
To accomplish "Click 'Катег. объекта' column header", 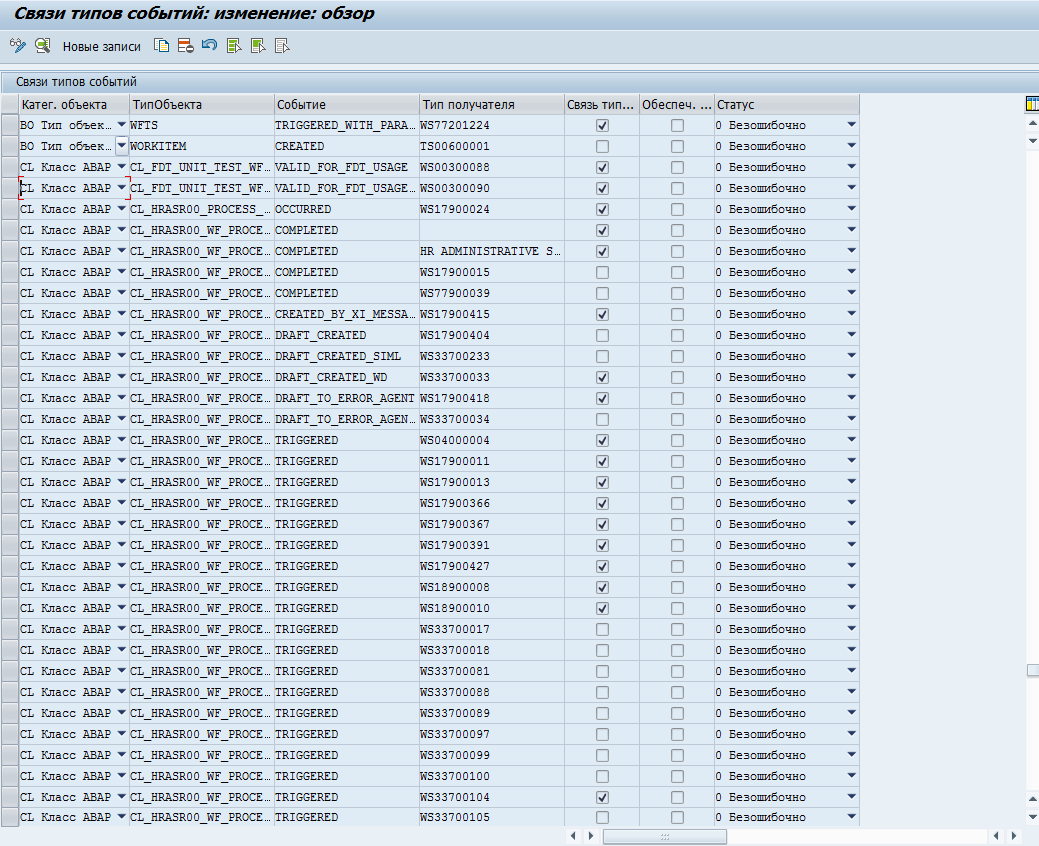I will pos(74,104).
